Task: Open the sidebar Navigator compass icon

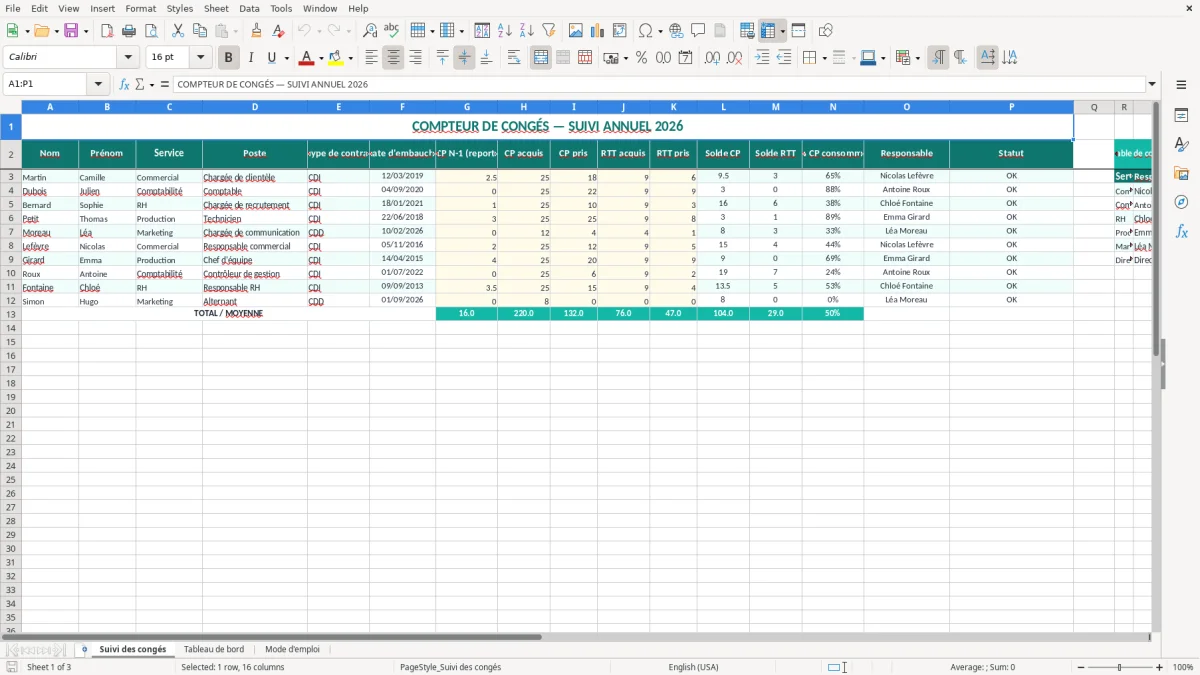Action: 1181,202
